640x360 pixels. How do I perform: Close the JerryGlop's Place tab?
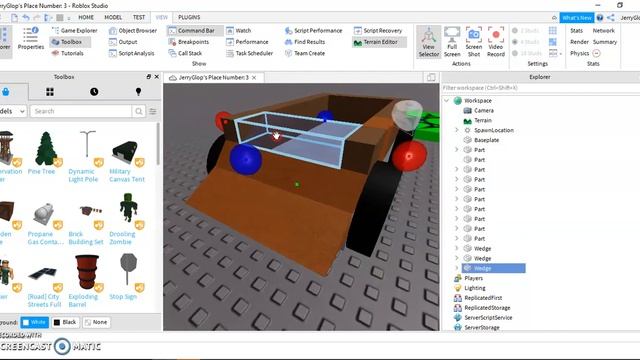click(x=254, y=78)
